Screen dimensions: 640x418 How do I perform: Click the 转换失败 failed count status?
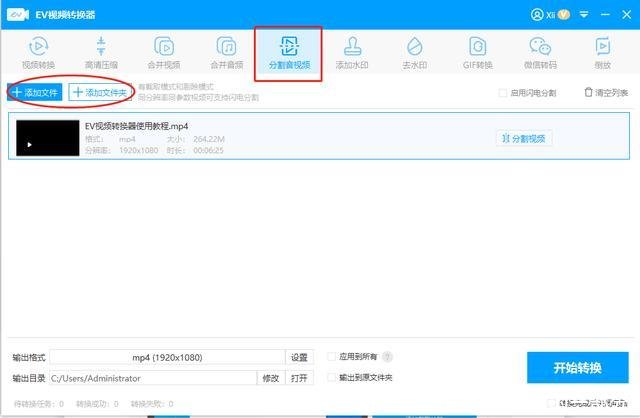(152, 404)
